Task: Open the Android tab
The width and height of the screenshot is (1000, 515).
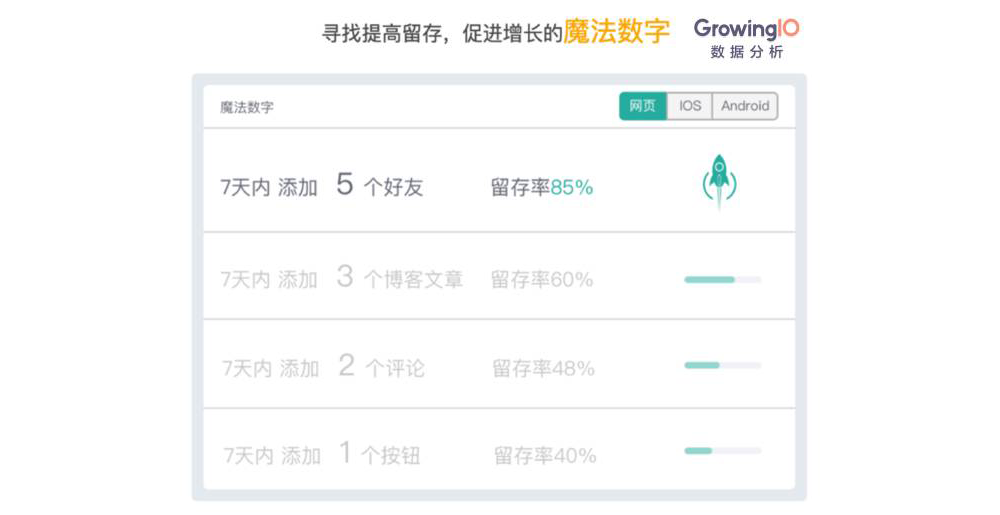Action: pyautogui.click(x=745, y=106)
